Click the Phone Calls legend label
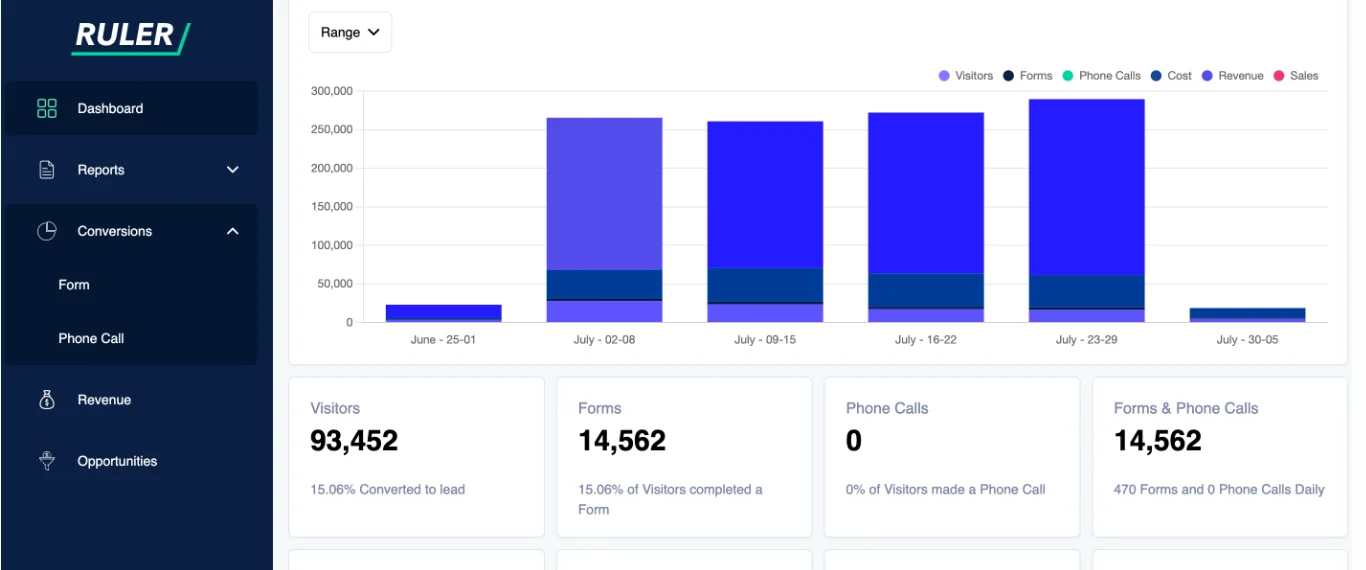The height and width of the screenshot is (570, 1366). (1110, 76)
